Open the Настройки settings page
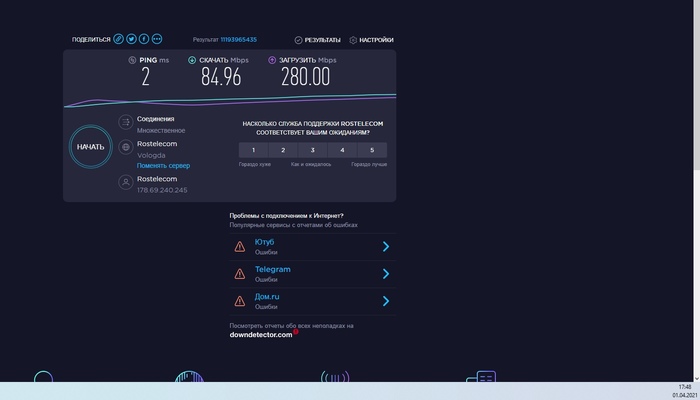The width and height of the screenshot is (700, 400). point(371,40)
